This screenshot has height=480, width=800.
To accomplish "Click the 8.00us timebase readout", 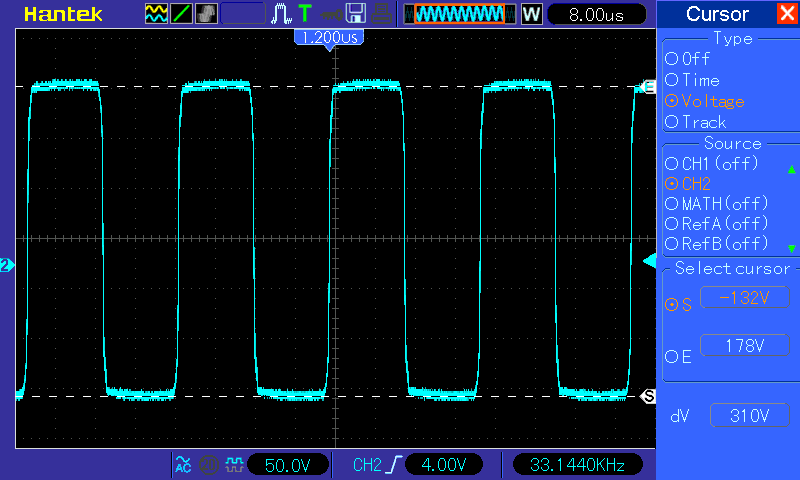I will pyautogui.click(x=594, y=15).
